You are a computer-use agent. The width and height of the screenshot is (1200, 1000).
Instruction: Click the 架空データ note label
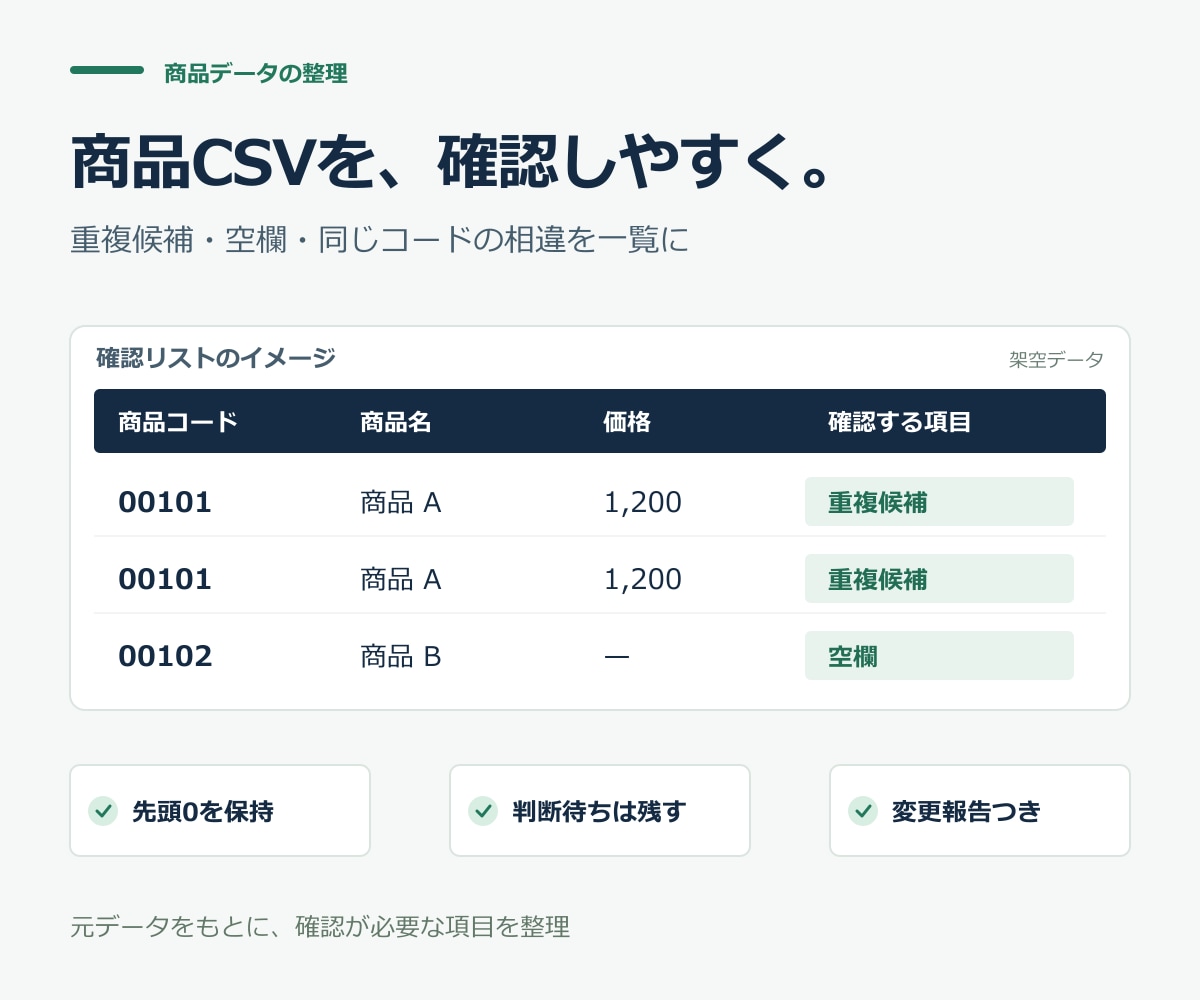tap(1056, 360)
